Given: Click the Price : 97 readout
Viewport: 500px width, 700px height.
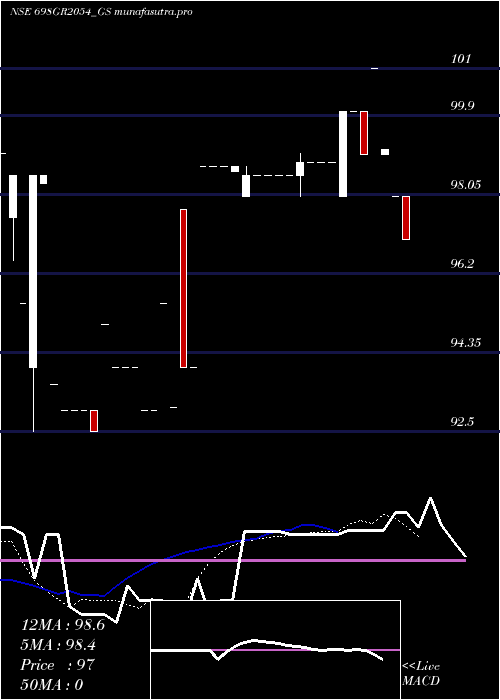Looking at the screenshot, I should pyautogui.click(x=58, y=665).
